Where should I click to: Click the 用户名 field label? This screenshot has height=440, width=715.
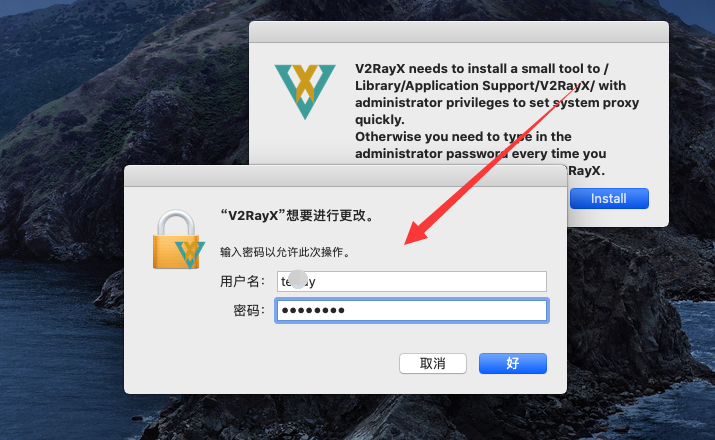tap(242, 281)
